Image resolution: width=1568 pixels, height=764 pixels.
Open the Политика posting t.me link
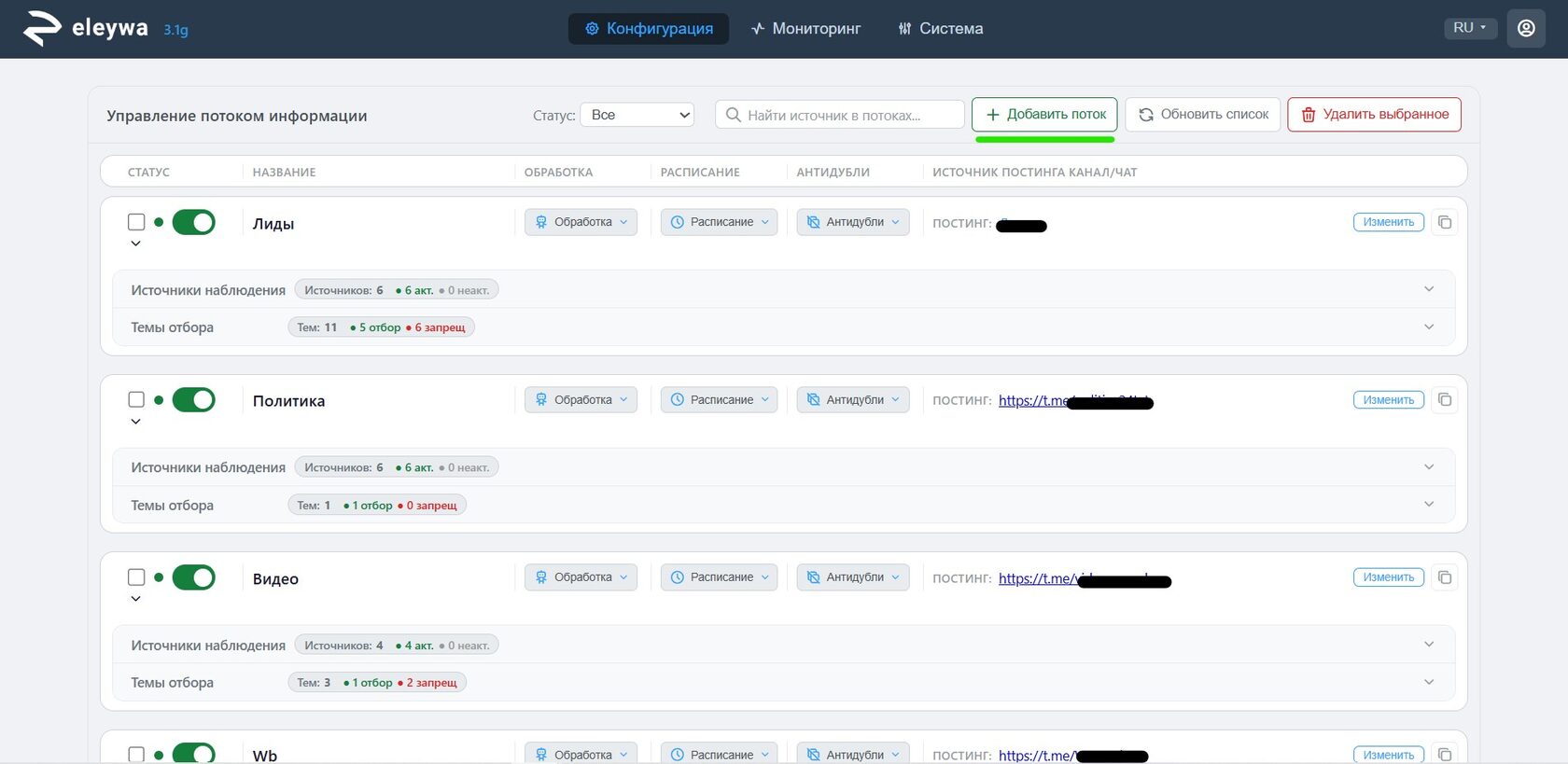pyautogui.click(x=1075, y=401)
